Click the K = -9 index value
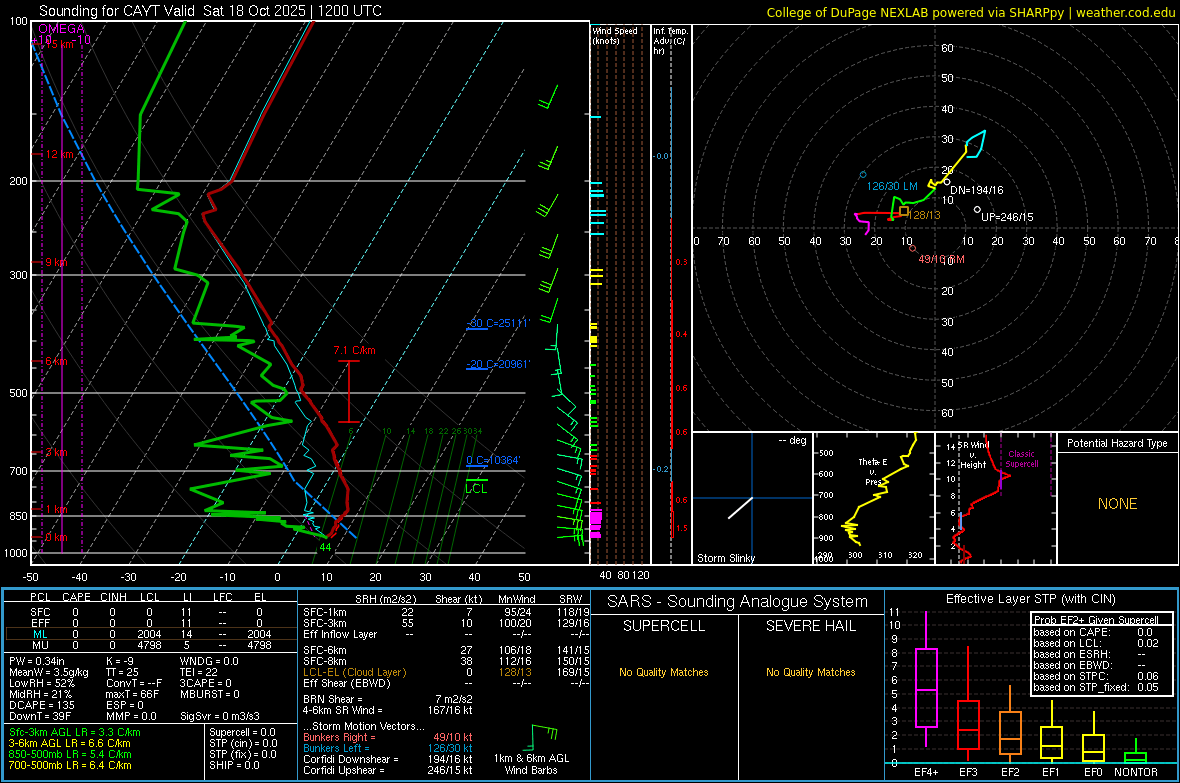This screenshot has width=1180, height=783. 120,661
